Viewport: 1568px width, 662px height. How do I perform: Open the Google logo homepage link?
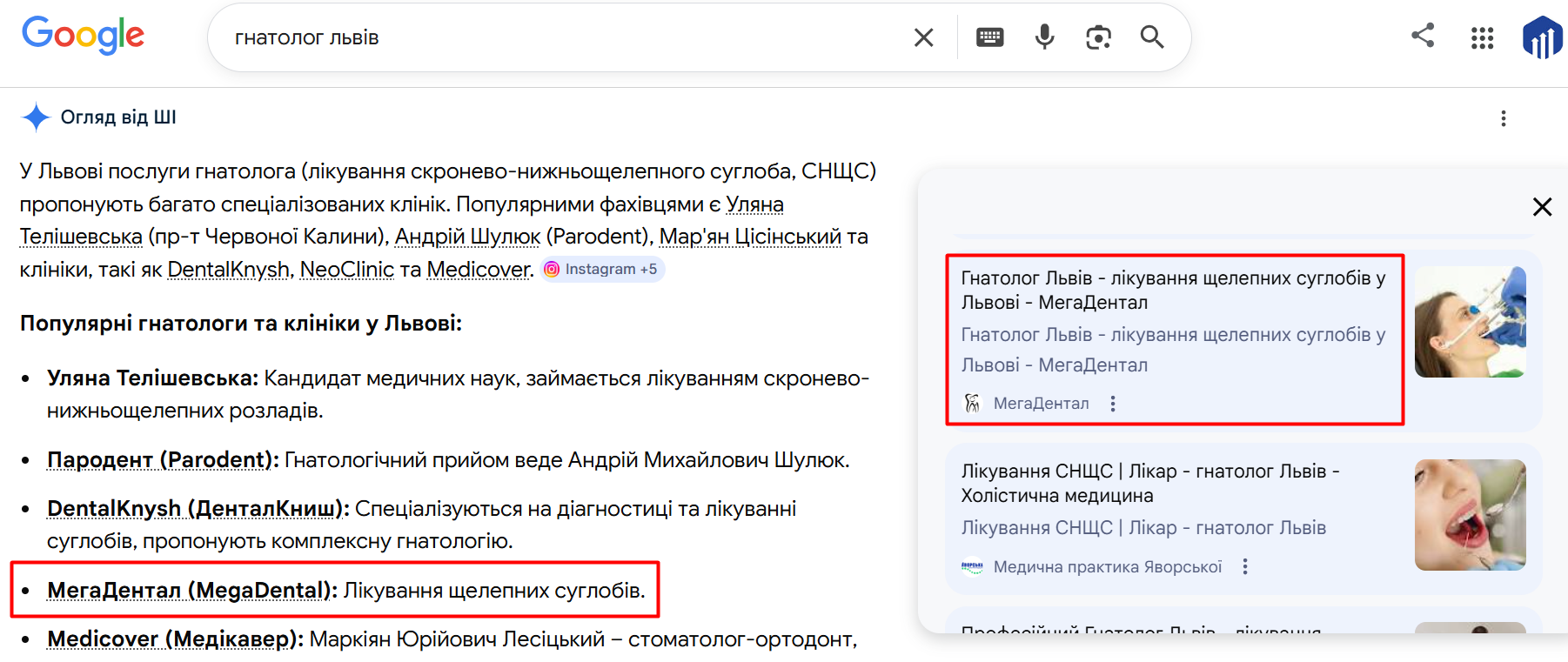(84, 36)
